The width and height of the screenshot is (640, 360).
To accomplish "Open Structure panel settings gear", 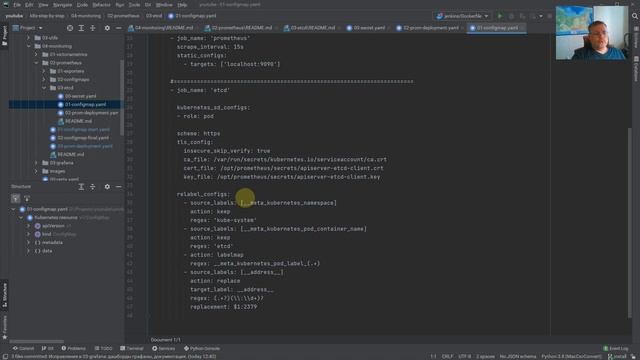I will click(107, 187).
